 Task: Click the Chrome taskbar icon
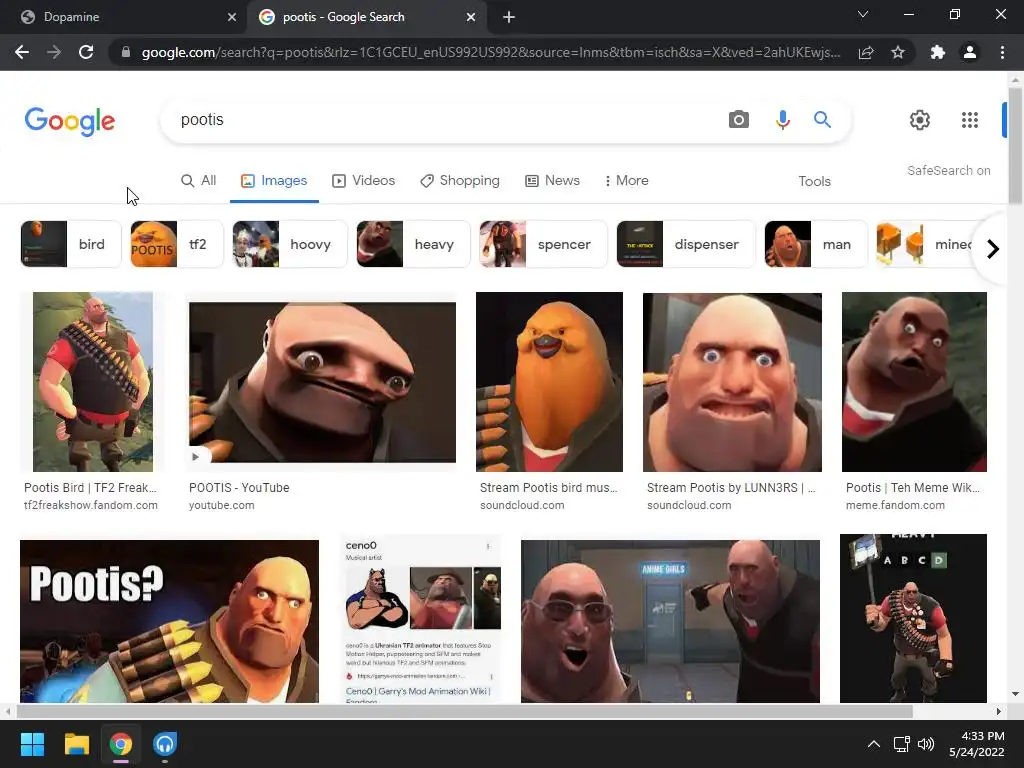point(120,744)
